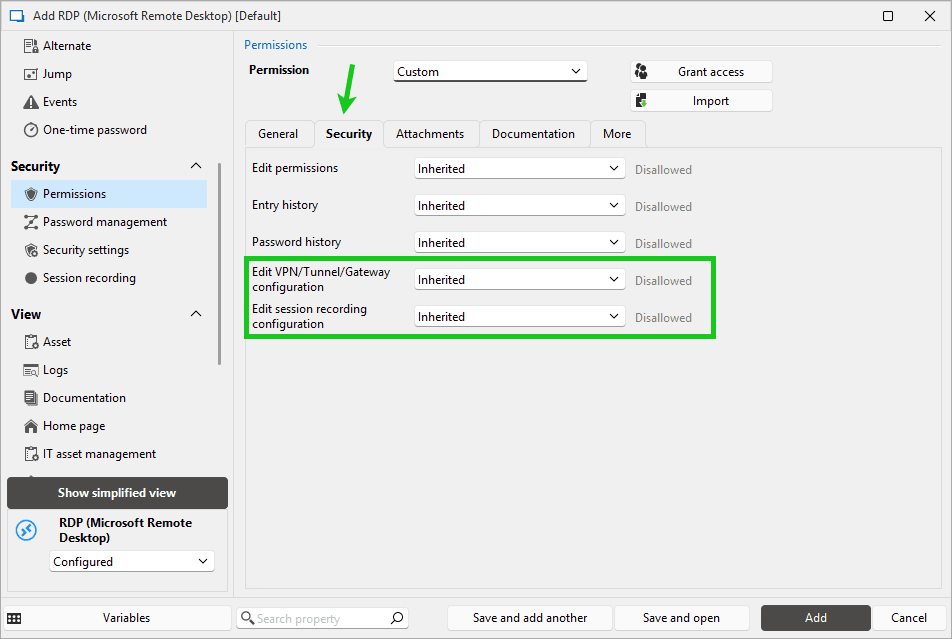The image size is (952, 639).
Task: Open the Configured dropdown for RDP
Action: [131, 561]
